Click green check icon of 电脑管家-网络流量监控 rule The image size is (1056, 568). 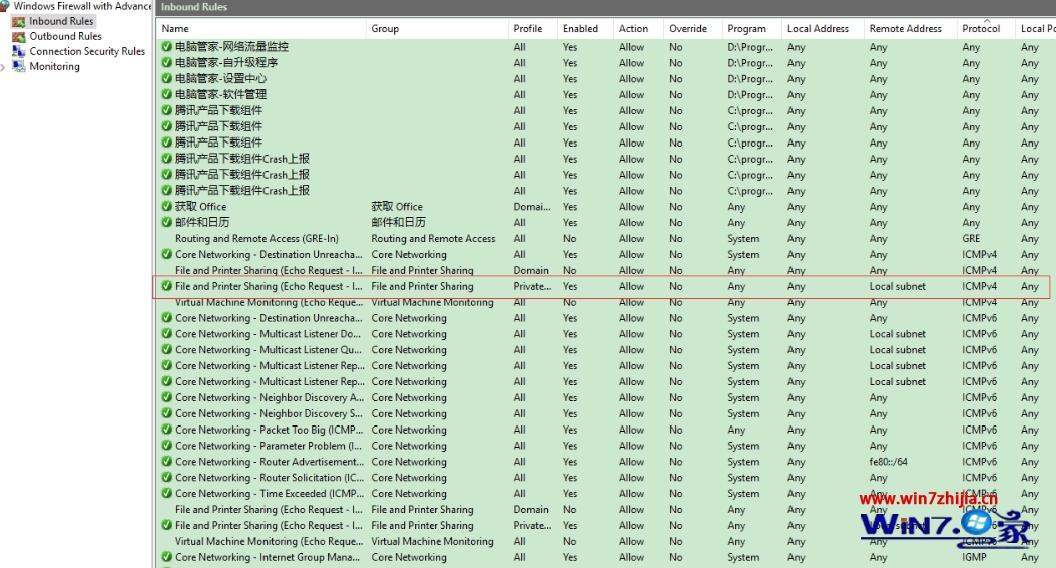tap(166, 46)
